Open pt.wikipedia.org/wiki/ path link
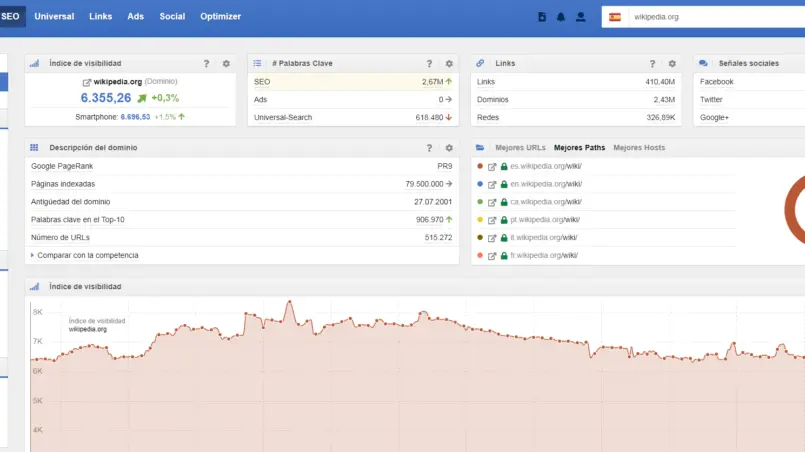 click(545, 219)
